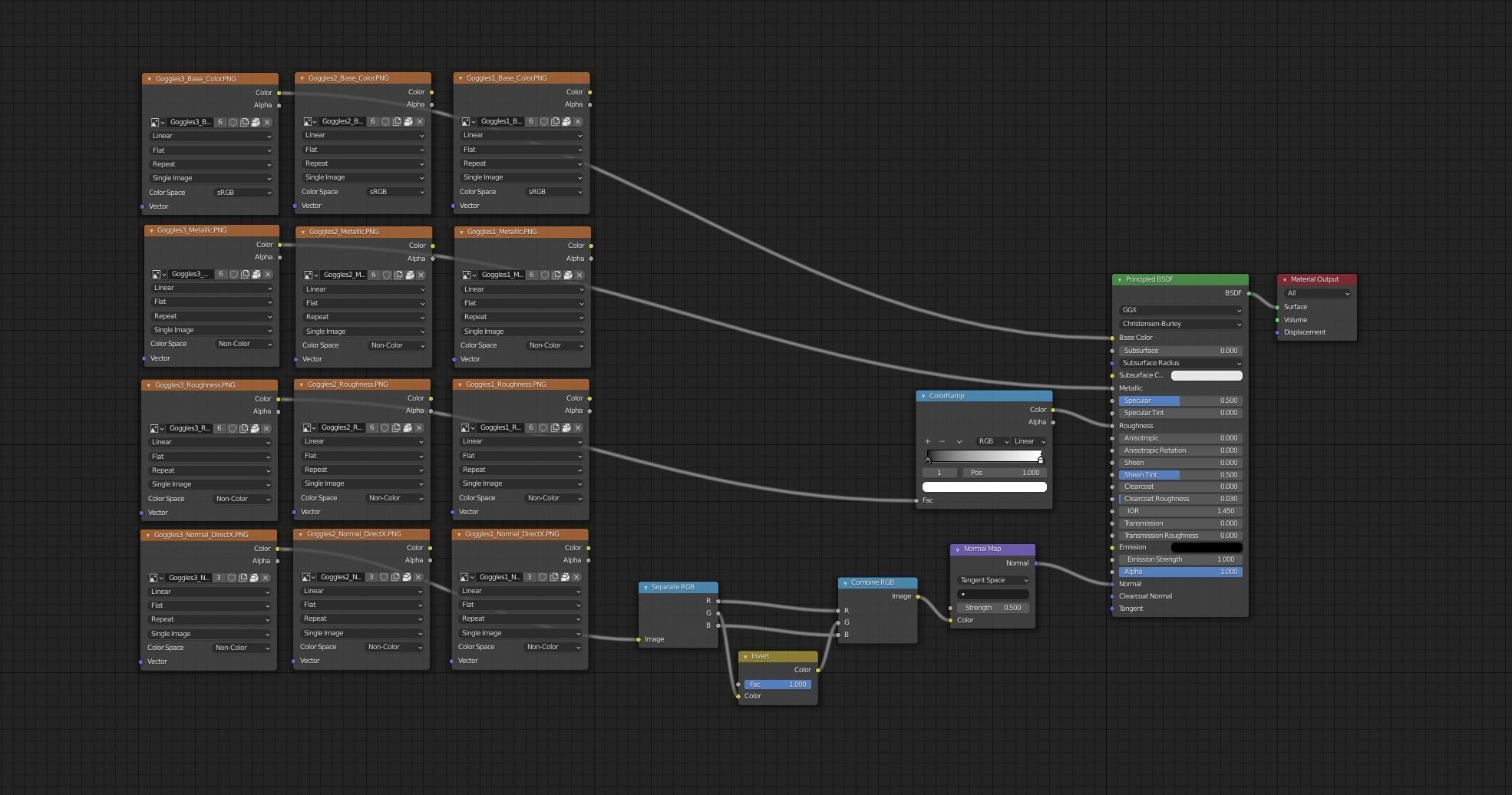
Task: Open image file for Goggles3_Normal_DirectX node
Action: (x=254, y=578)
